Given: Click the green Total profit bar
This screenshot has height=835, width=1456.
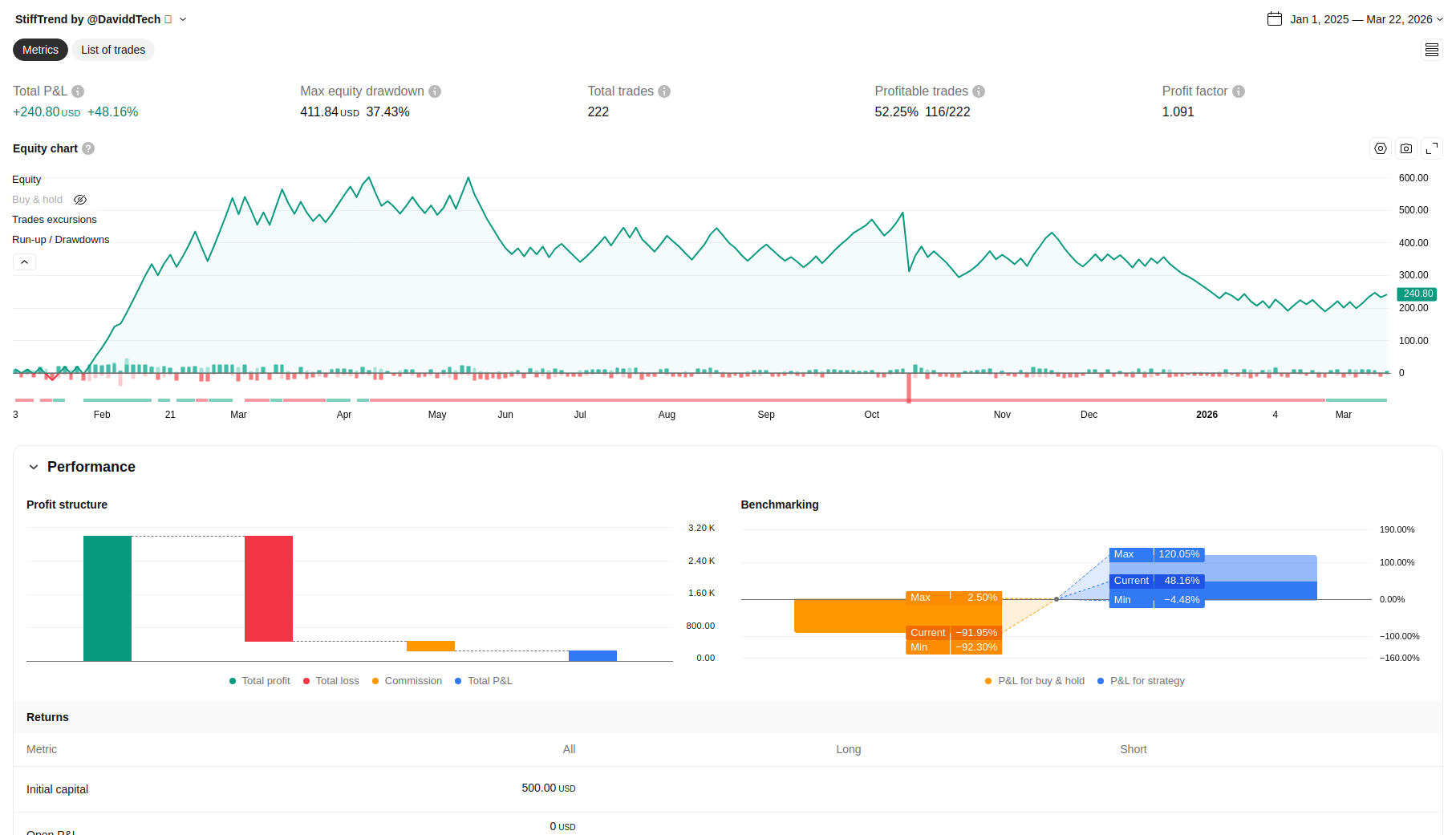Looking at the screenshot, I should (107, 598).
